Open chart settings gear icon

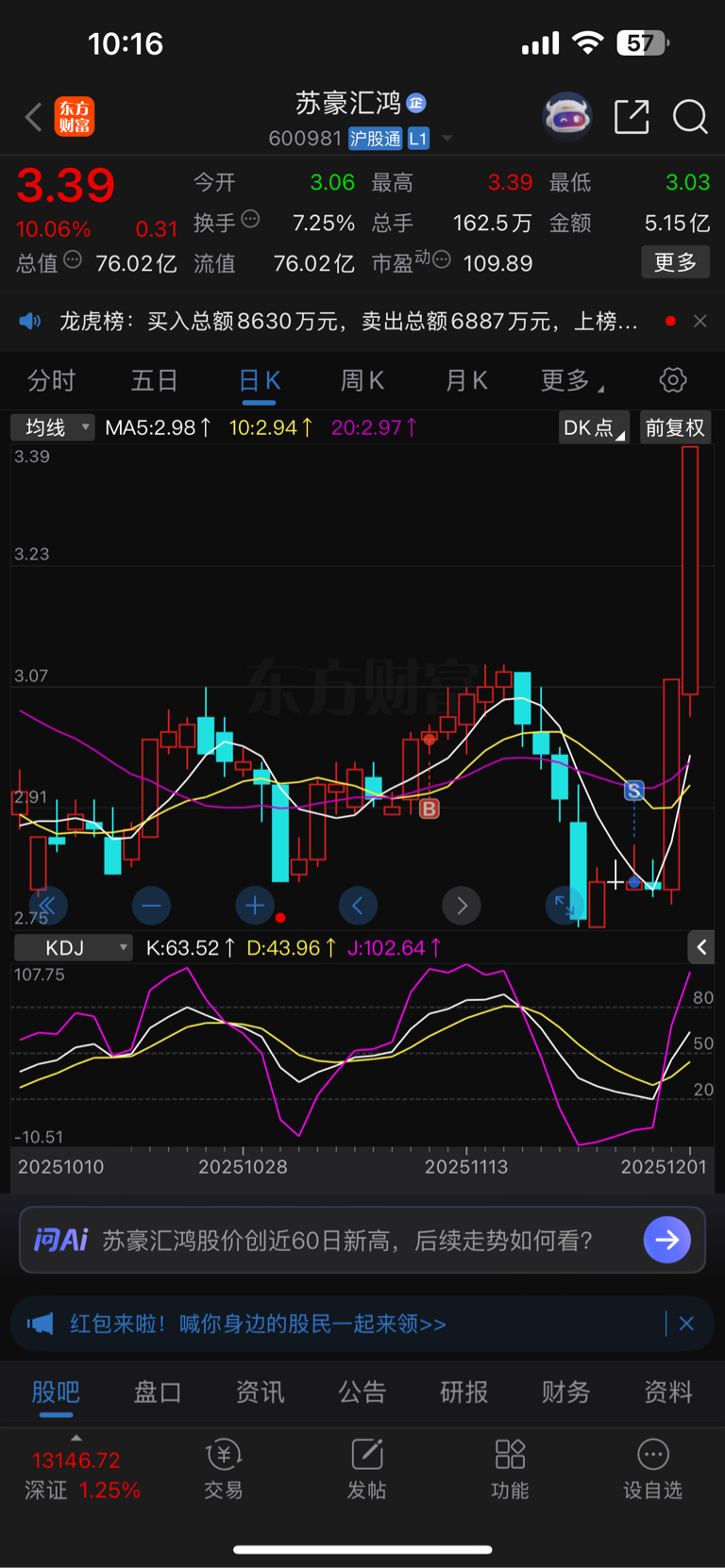coord(673,380)
